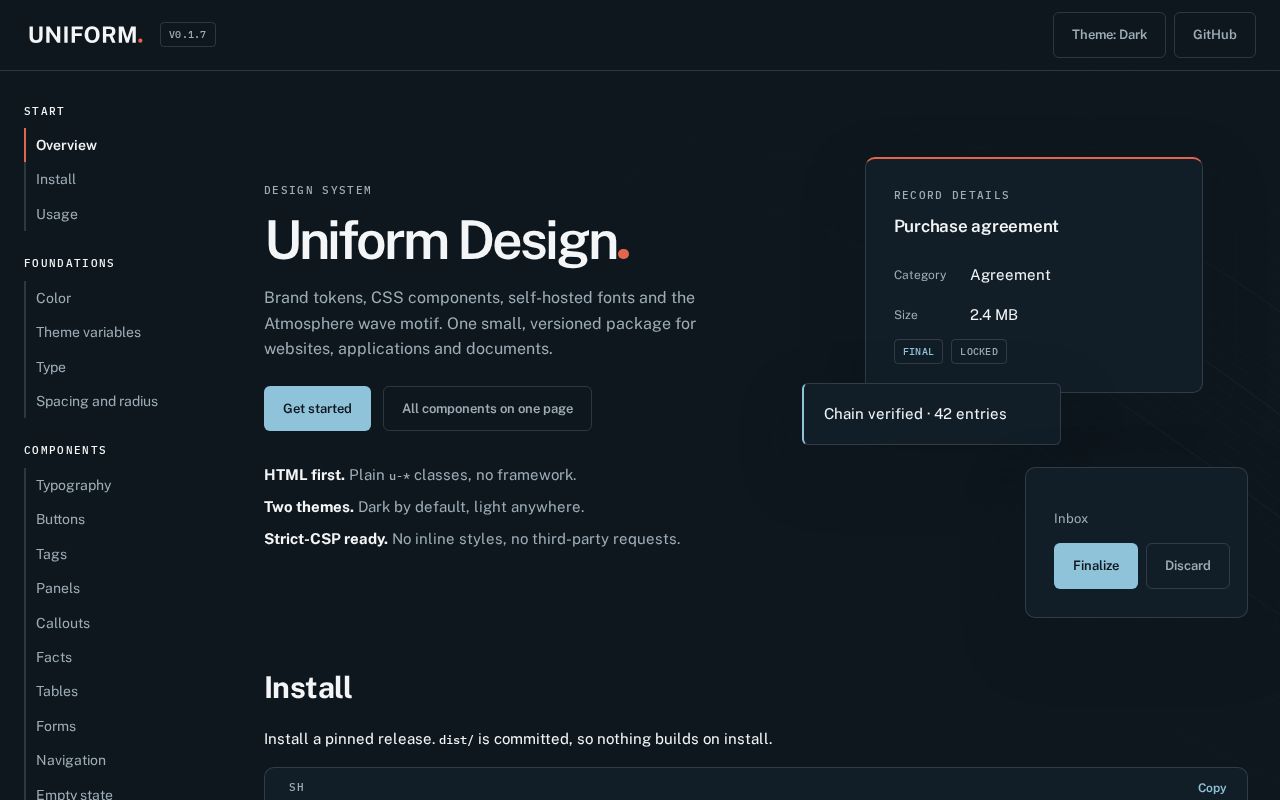Click the v0.1.7 version badge
Image resolution: width=1280 pixels, height=800 pixels.
(188, 35)
